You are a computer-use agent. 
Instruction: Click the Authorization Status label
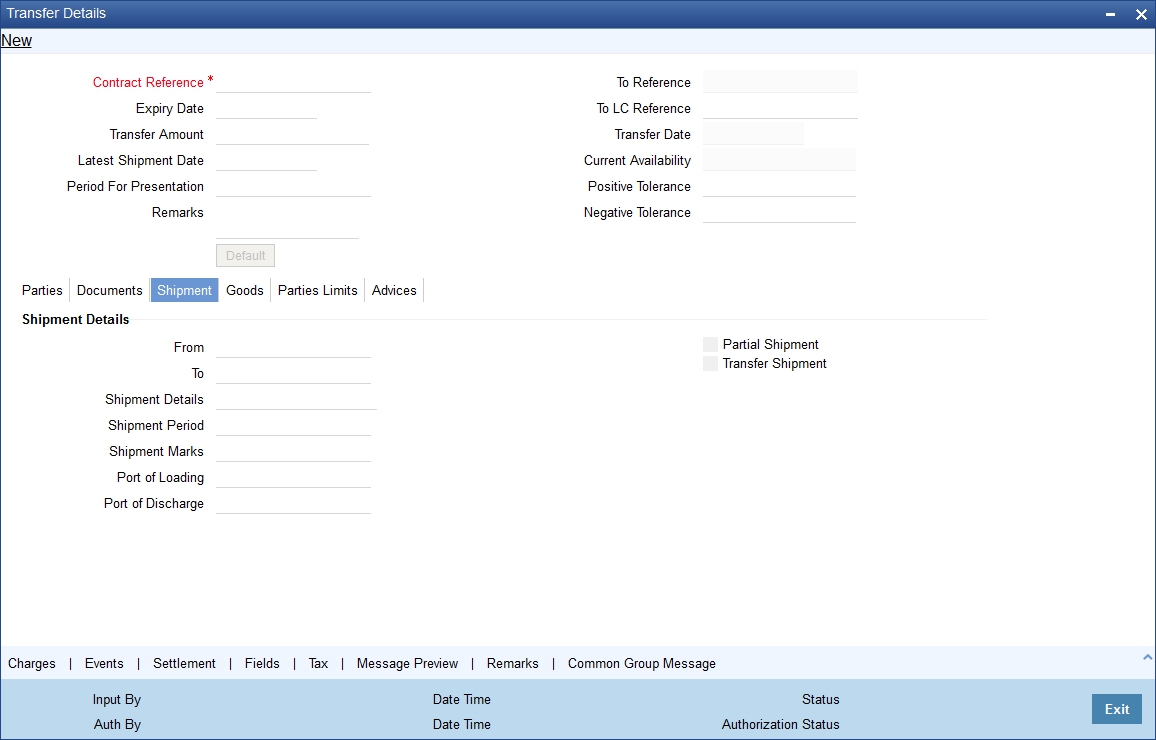[x=780, y=725]
